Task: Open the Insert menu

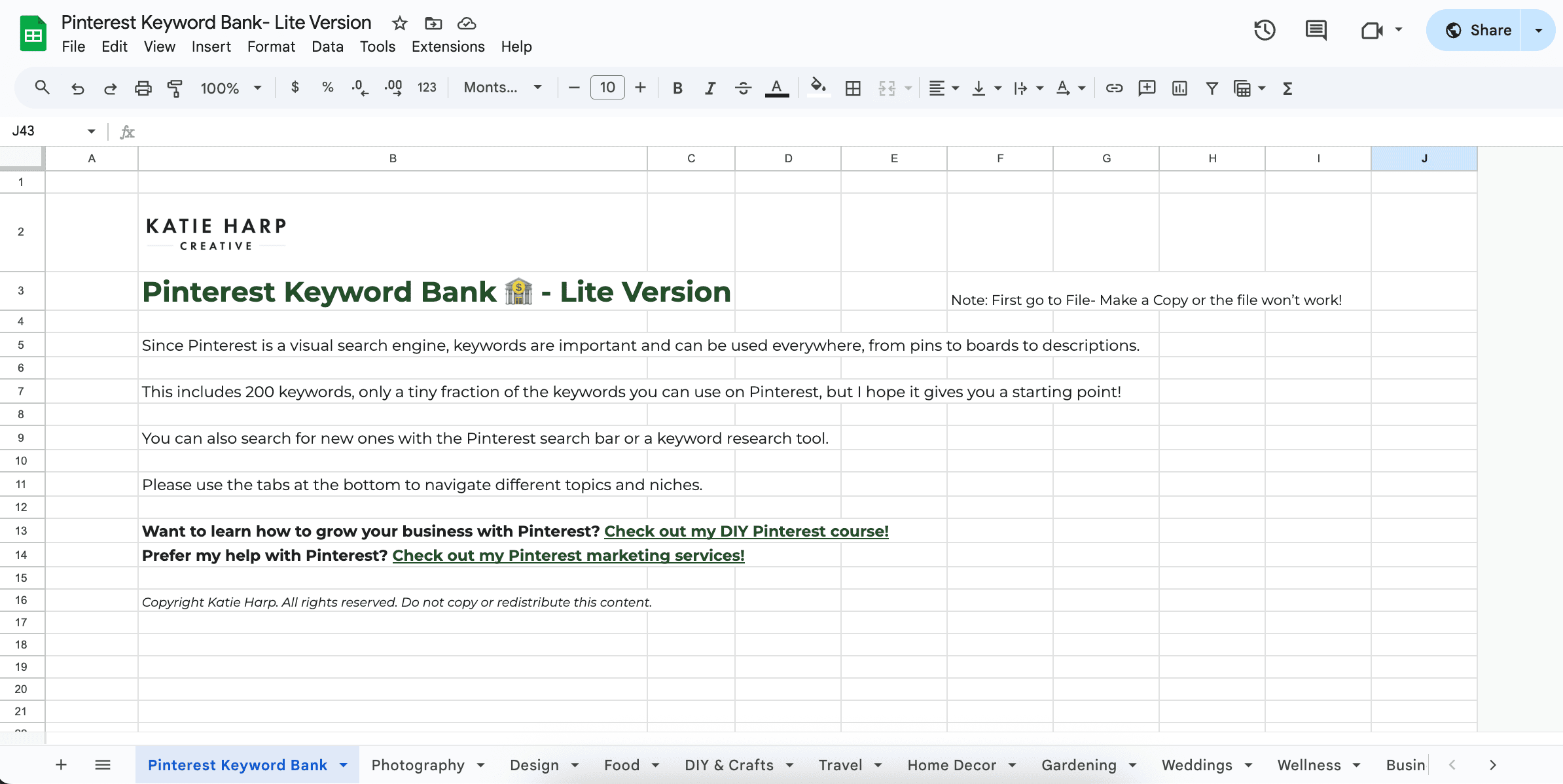Action: [211, 46]
